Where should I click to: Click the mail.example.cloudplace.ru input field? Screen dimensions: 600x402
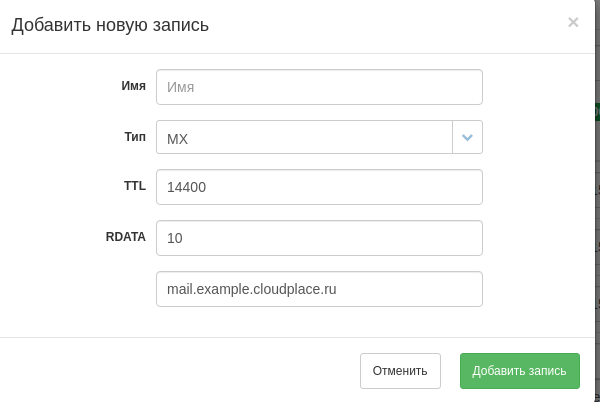tap(319, 289)
